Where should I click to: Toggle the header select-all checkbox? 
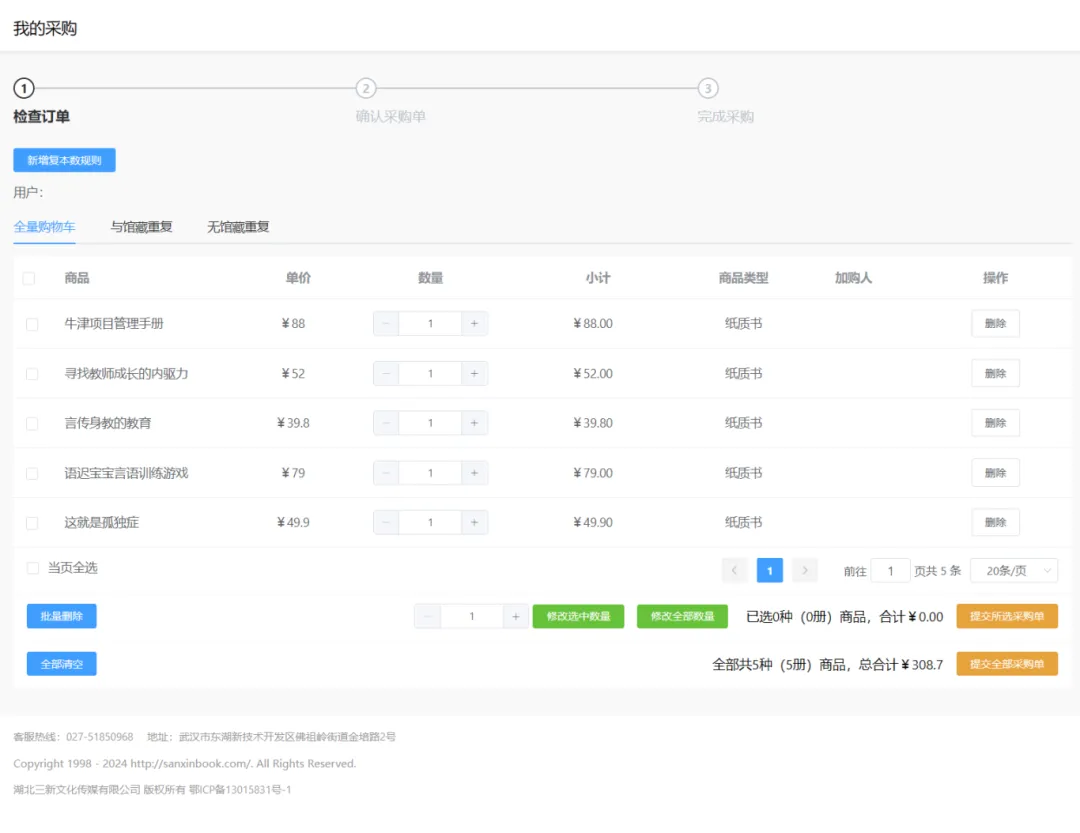pyautogui.click(x=29, y=278)
